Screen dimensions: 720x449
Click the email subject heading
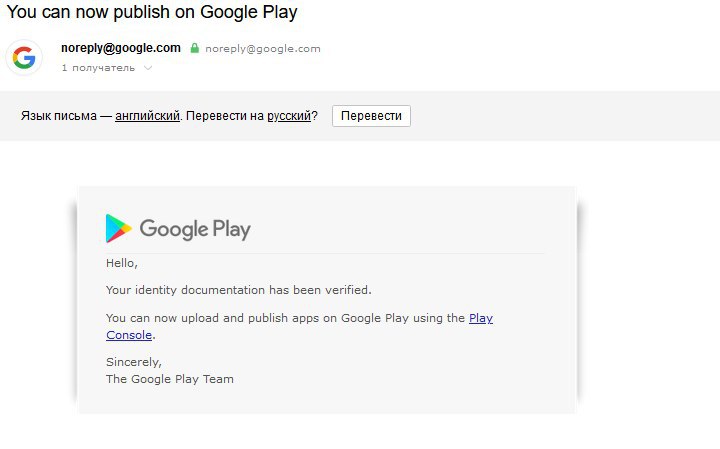coord(152,13)
